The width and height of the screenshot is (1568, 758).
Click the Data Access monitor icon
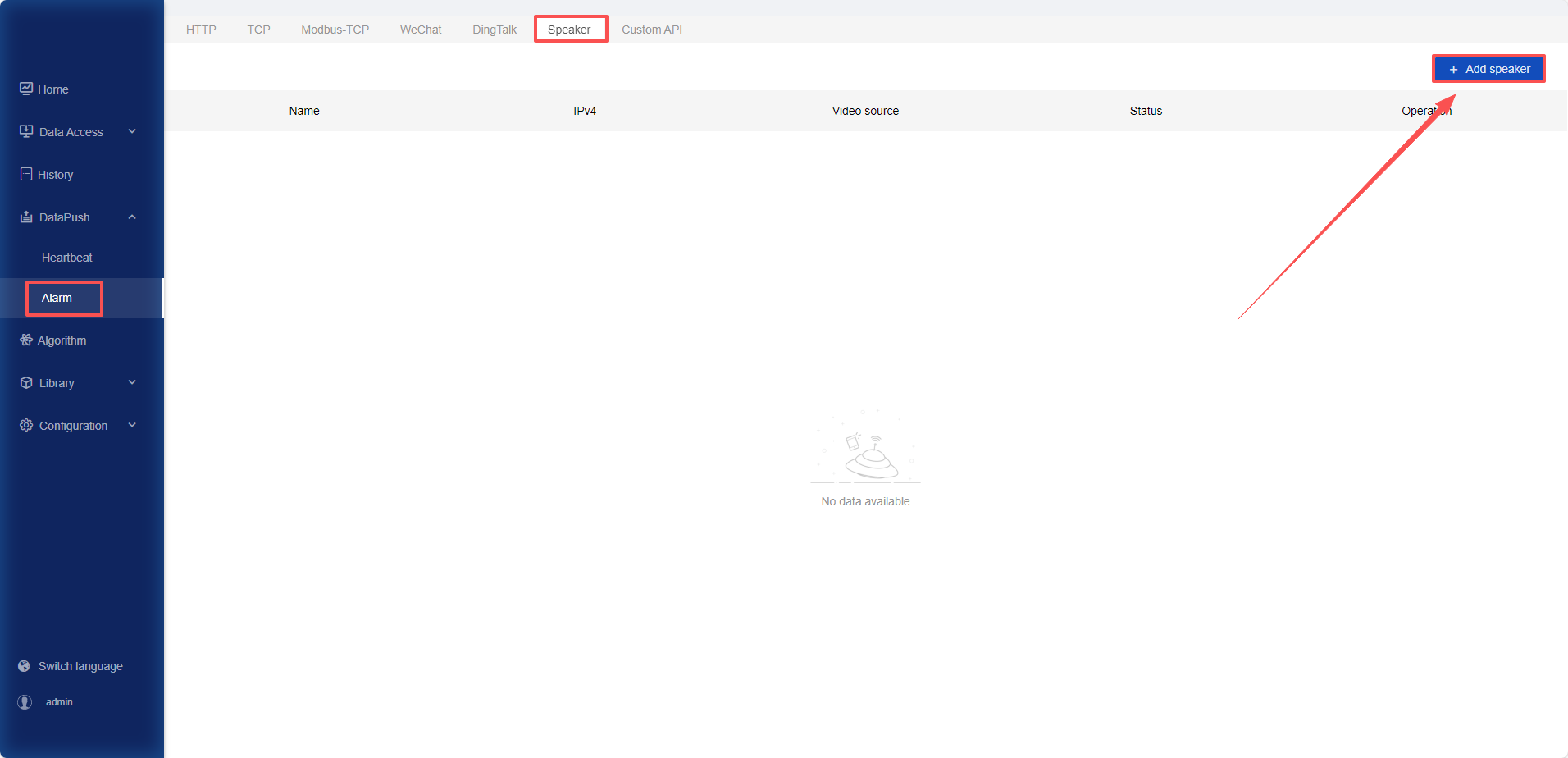pos(26,131)
